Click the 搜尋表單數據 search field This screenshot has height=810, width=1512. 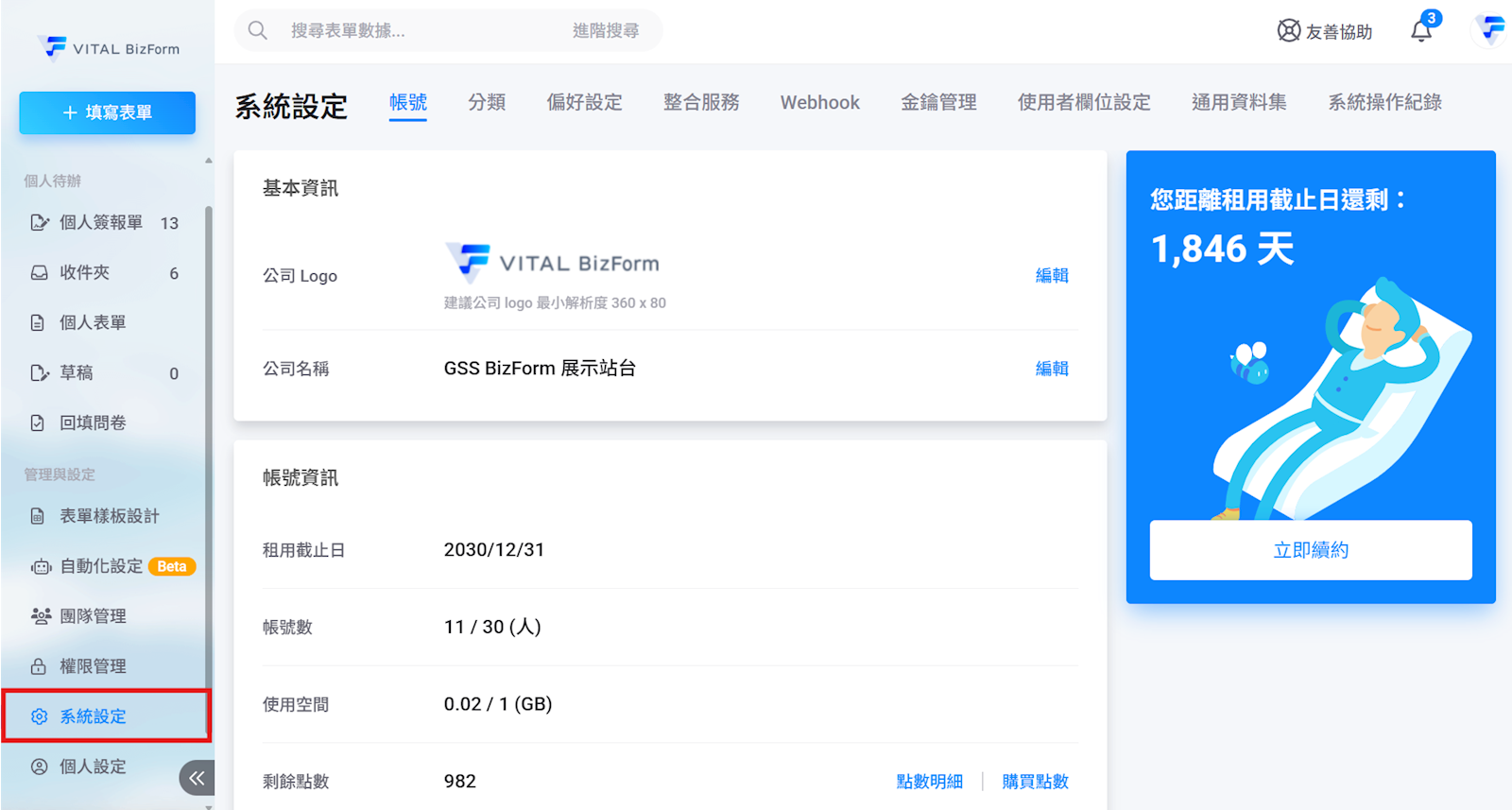416,30
